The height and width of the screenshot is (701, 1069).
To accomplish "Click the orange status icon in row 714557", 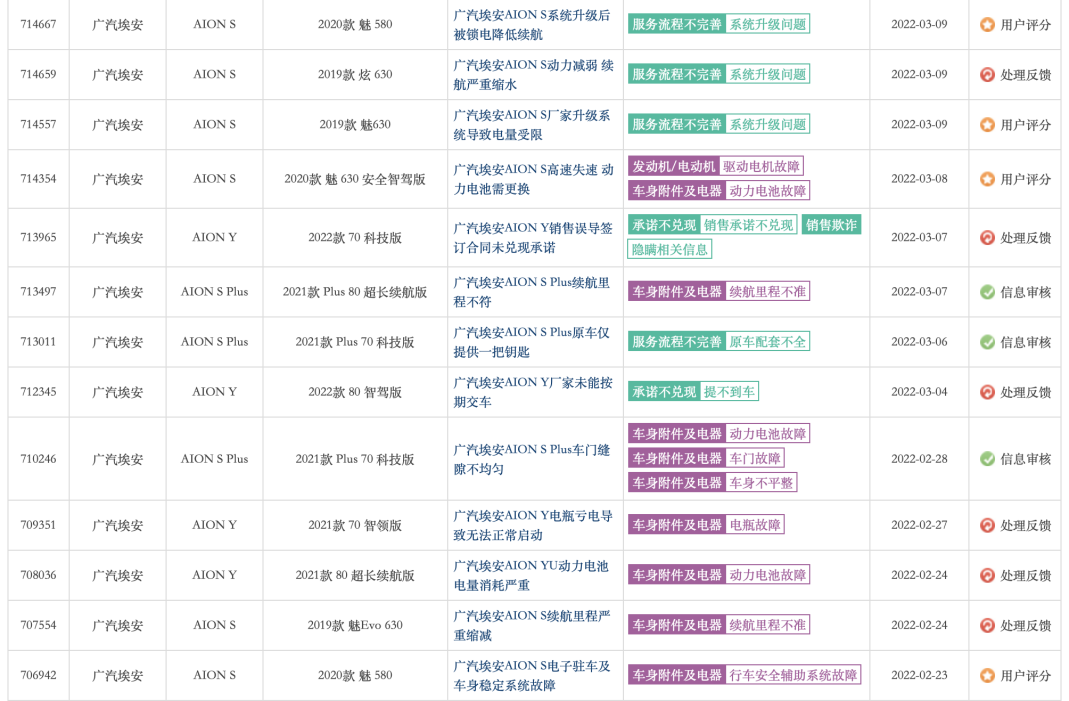I will (x=987, y=125).
